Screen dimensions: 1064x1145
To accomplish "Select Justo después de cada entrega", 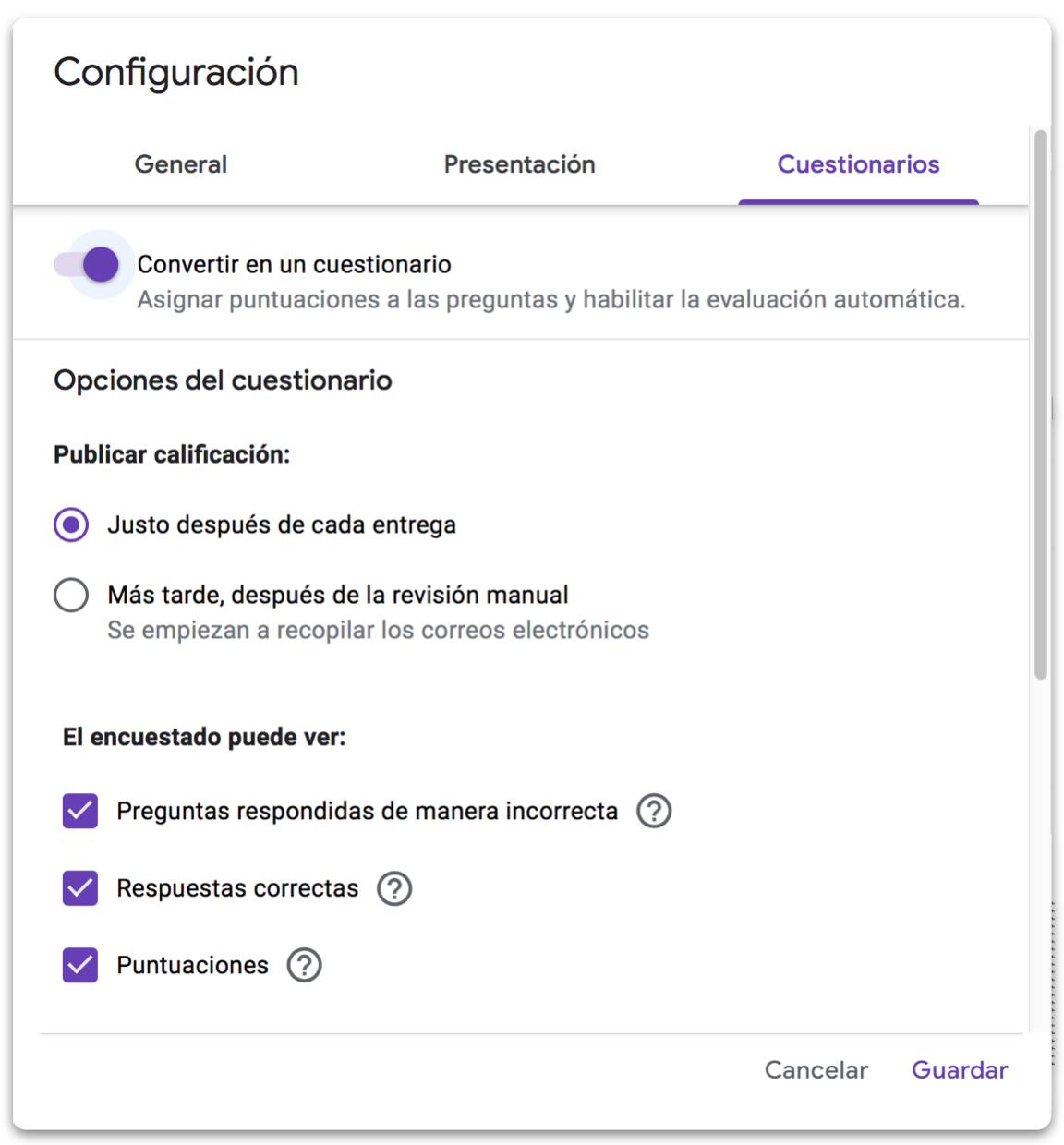I will click(71, 524).
